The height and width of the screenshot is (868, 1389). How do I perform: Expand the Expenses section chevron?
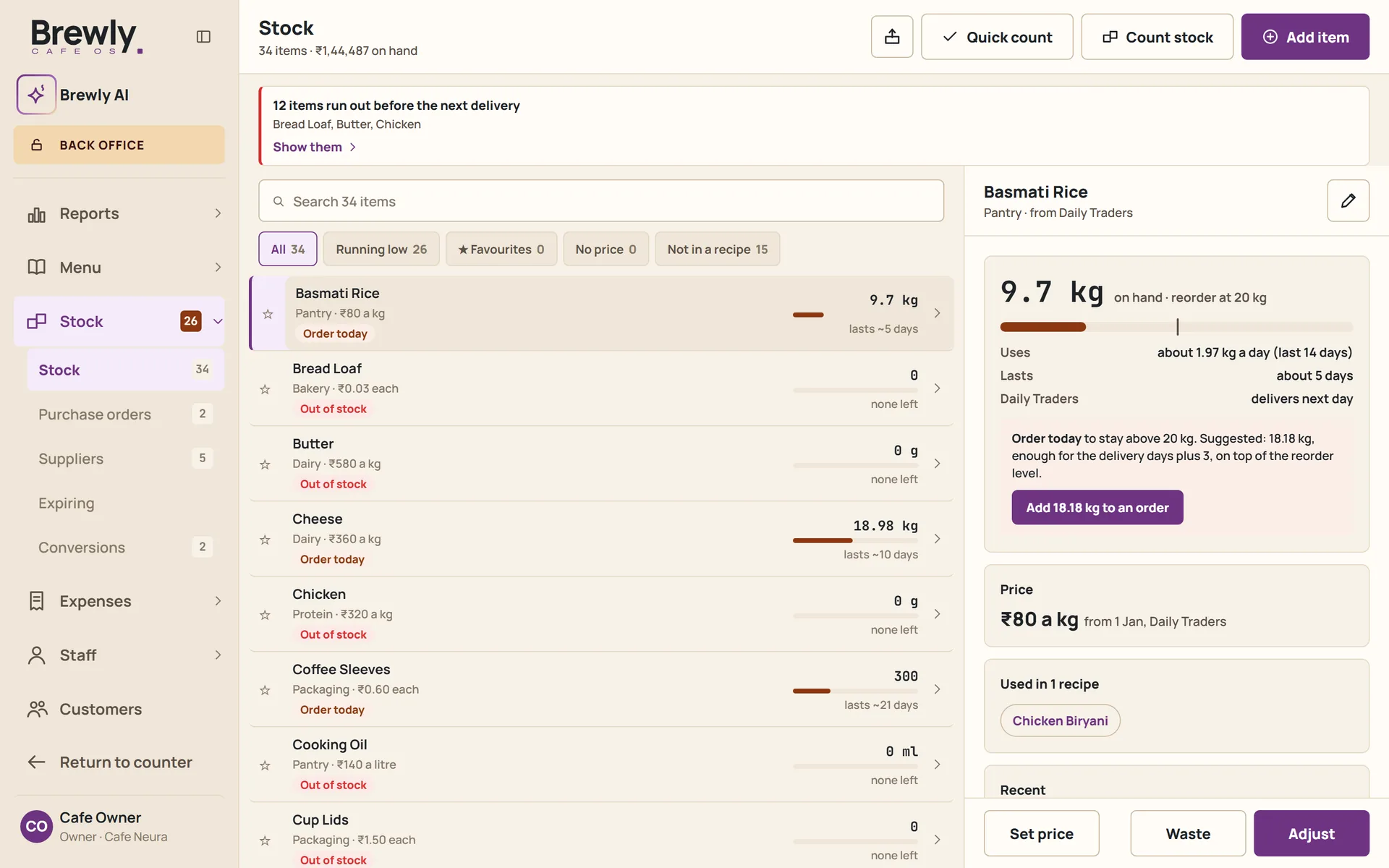click(218, 601)
